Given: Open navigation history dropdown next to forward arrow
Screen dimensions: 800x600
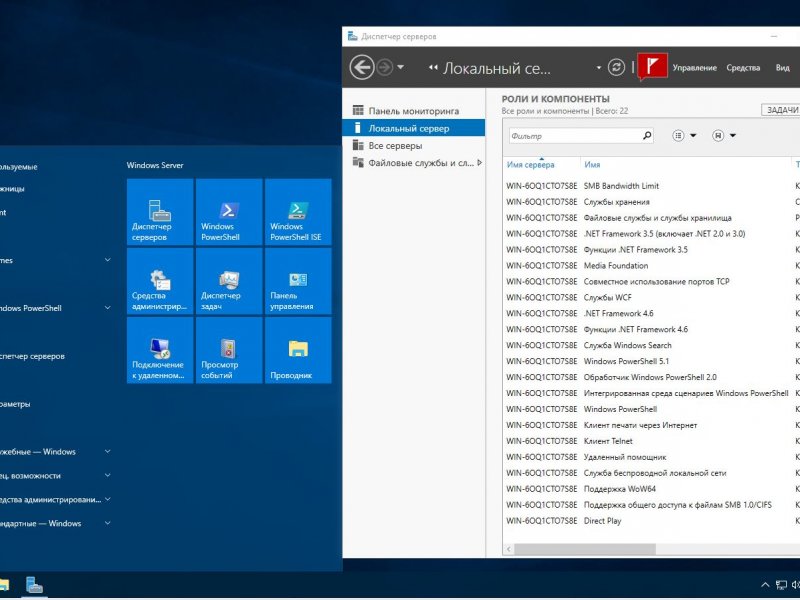Looking at the screenshot, I should 401,67.
